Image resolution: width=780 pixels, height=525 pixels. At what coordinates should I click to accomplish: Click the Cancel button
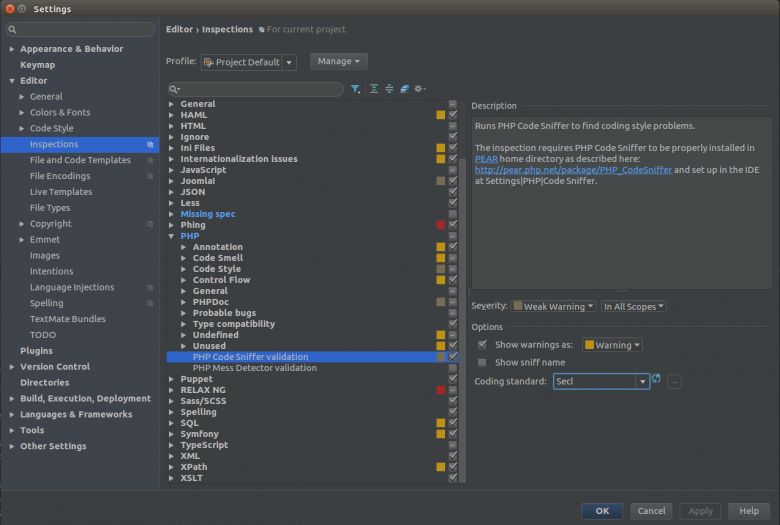651,511
